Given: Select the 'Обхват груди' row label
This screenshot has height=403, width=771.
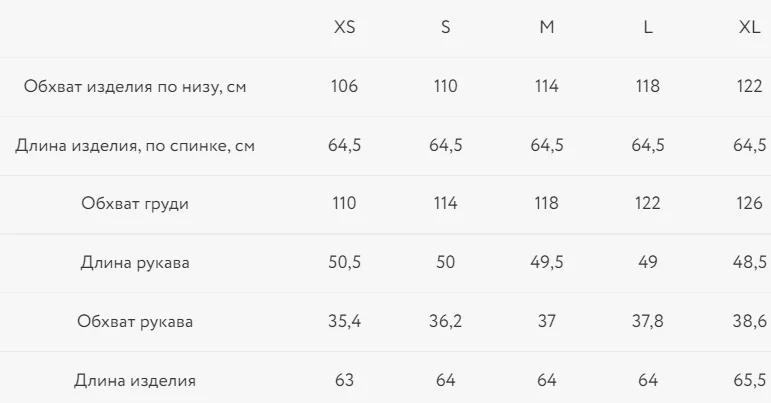Looking at the screenshot, I should [x=135, y=203].
